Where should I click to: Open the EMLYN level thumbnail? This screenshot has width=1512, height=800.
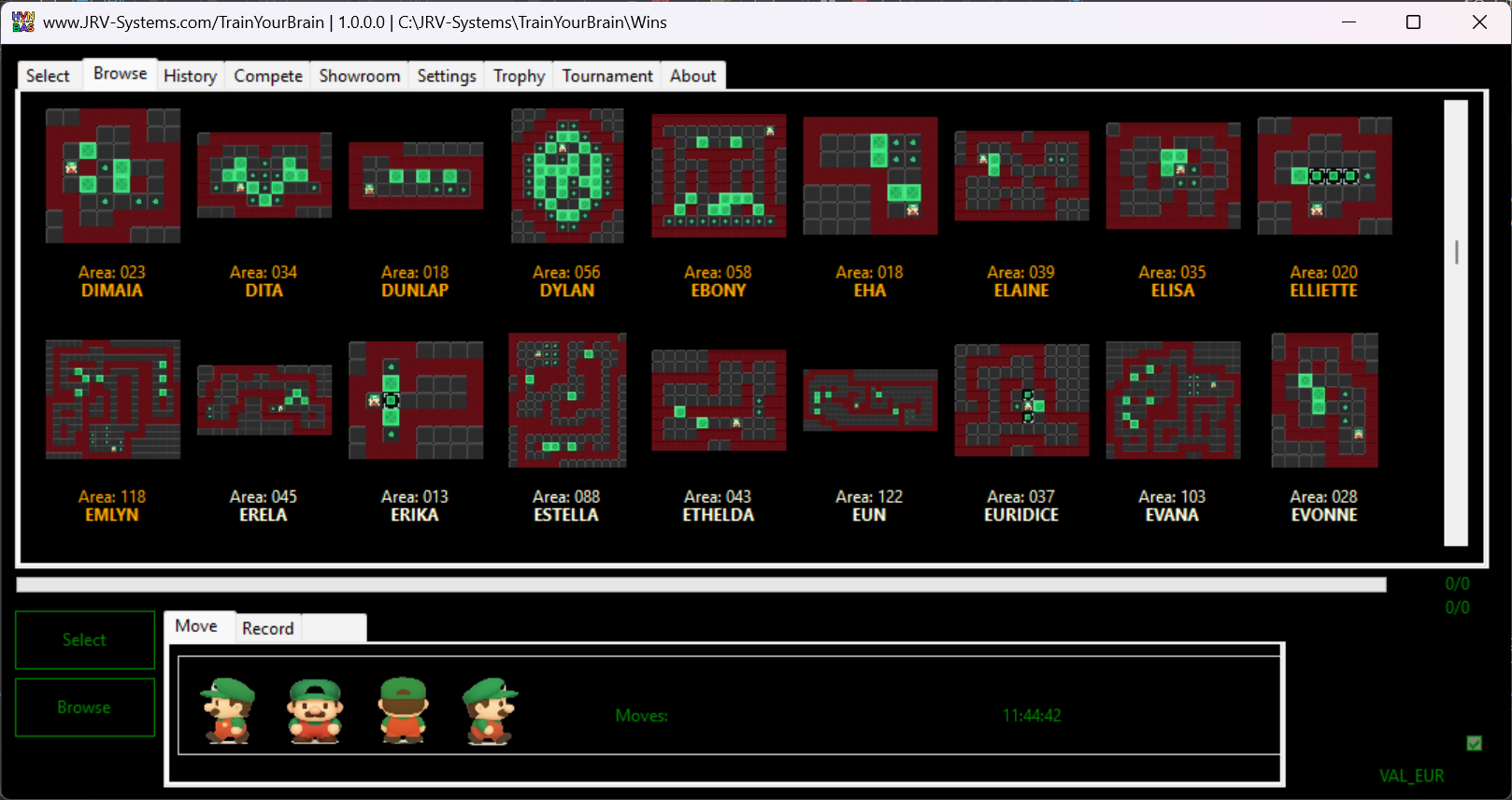113,400
